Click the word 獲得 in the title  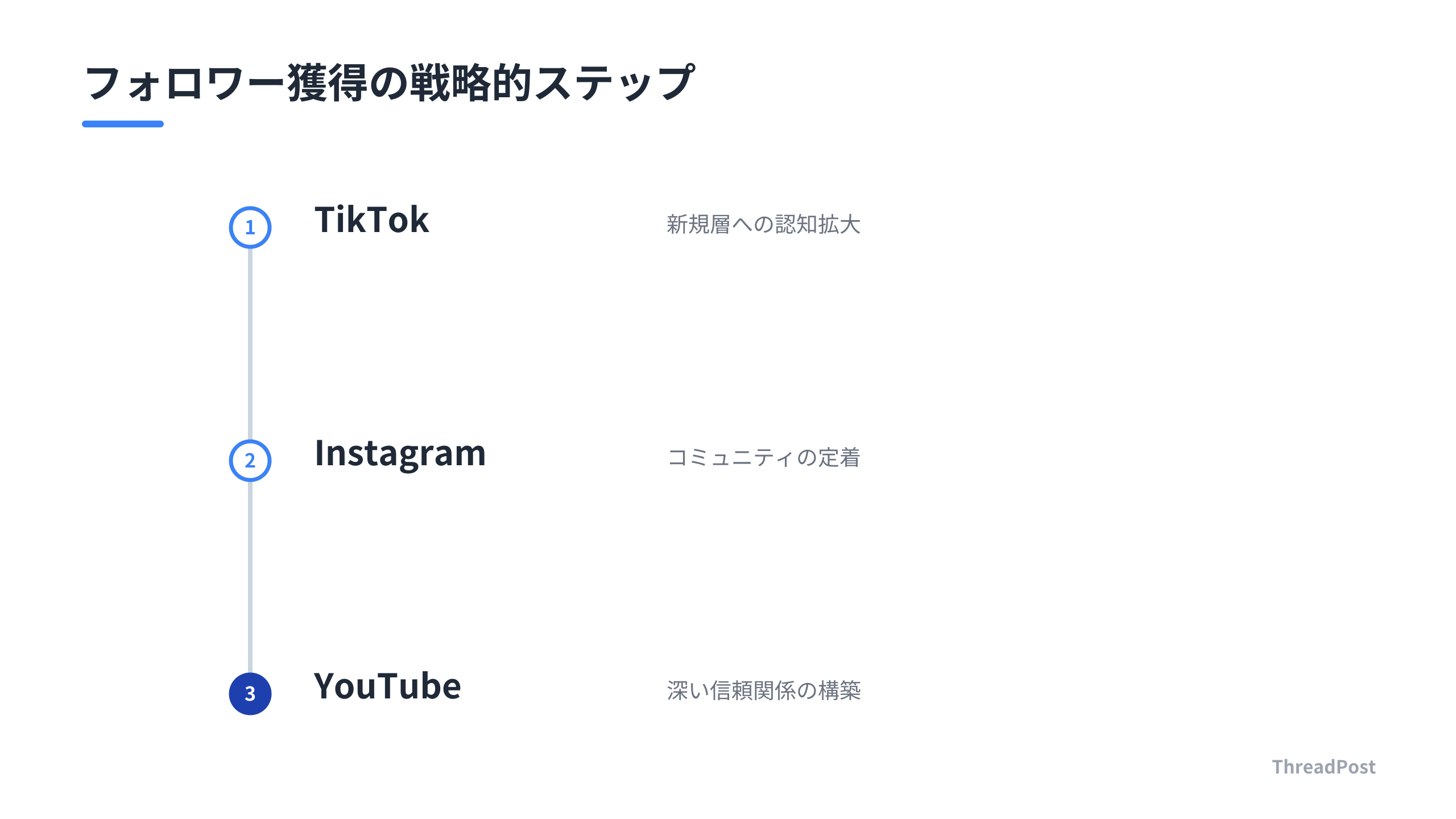[x=328, y=83]
